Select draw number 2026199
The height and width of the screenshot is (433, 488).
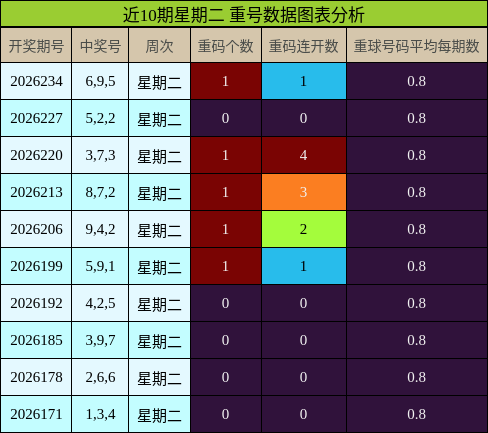[x=36, y=266]
